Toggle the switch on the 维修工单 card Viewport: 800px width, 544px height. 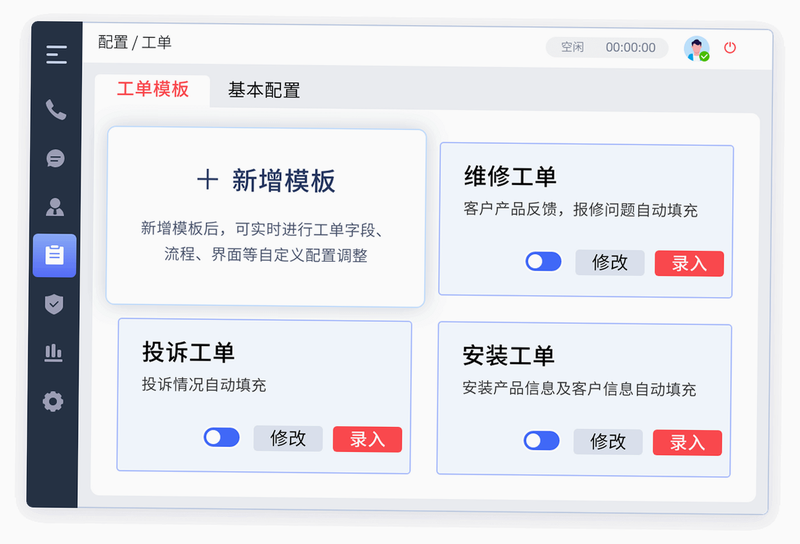(x=543, y=261)
